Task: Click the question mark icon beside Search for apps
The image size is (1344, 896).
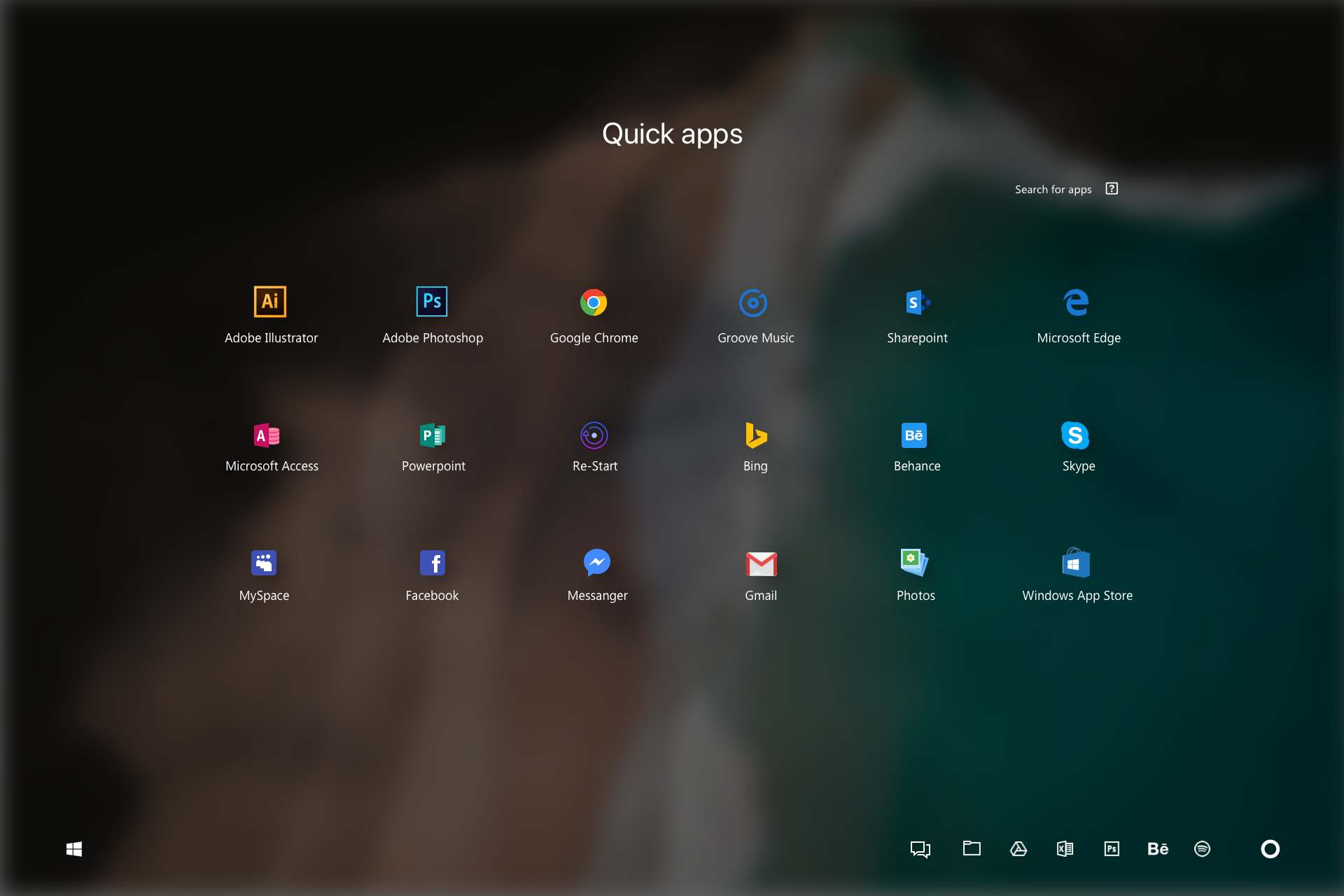Action: click(1112, 188)
